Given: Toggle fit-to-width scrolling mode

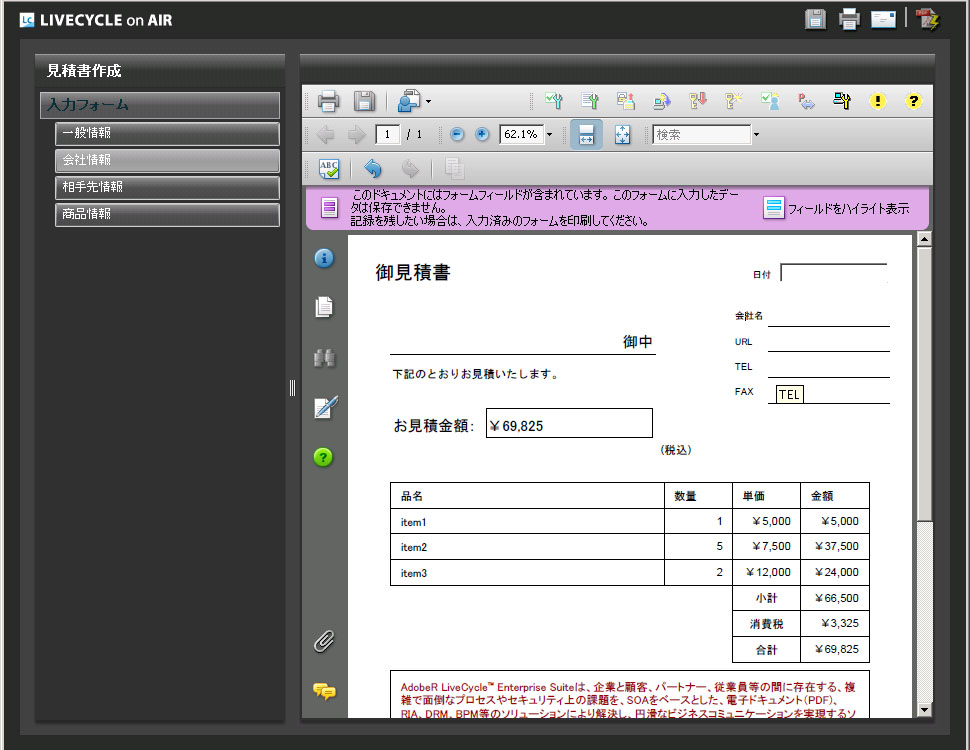Looking at the screenshot, I should (x=586, y=134).
